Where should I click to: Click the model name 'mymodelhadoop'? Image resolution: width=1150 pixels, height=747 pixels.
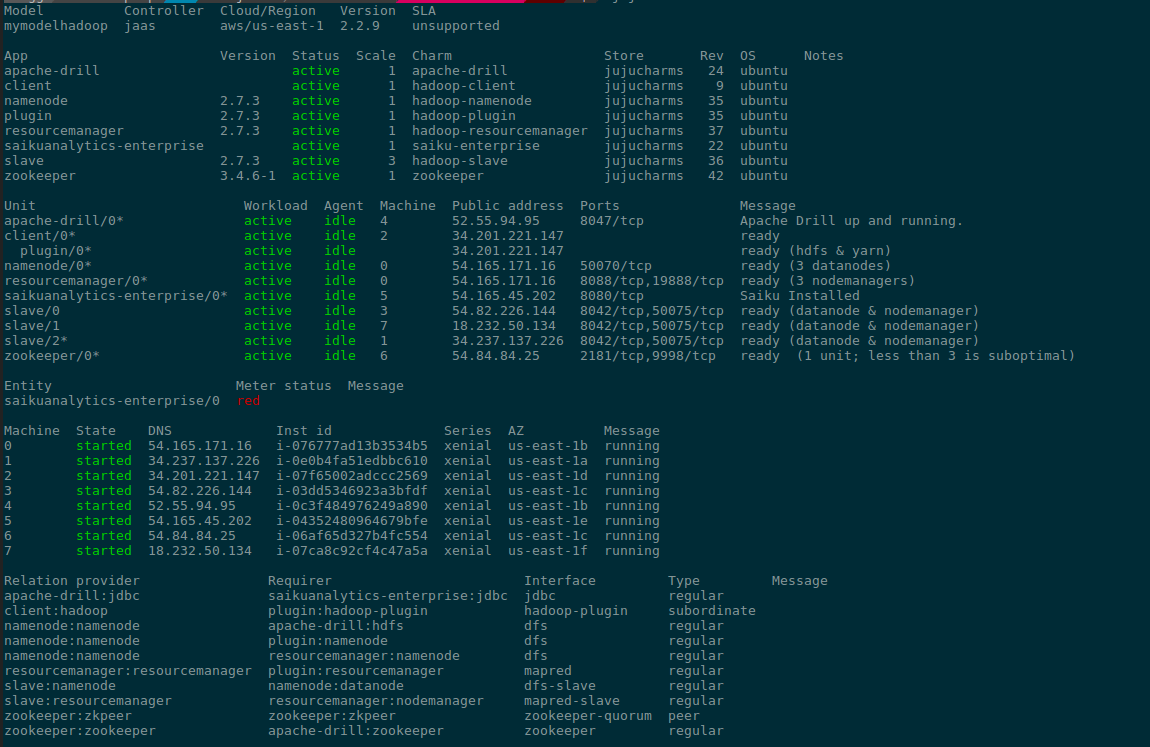coord(56,26)
